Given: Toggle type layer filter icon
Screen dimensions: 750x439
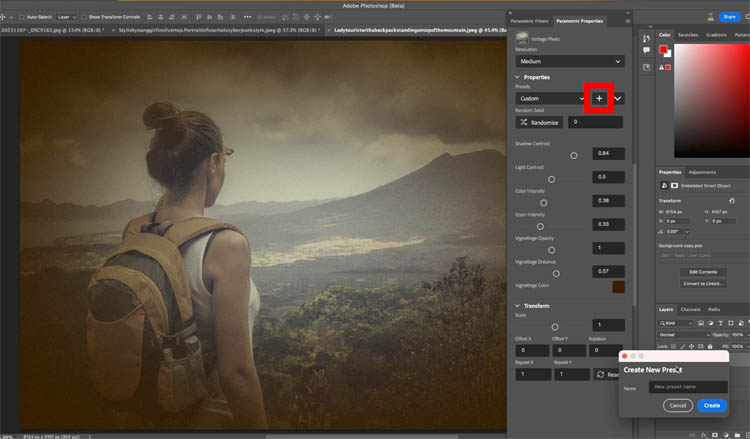Looking at the screenshot, I should tap(721, 323).
